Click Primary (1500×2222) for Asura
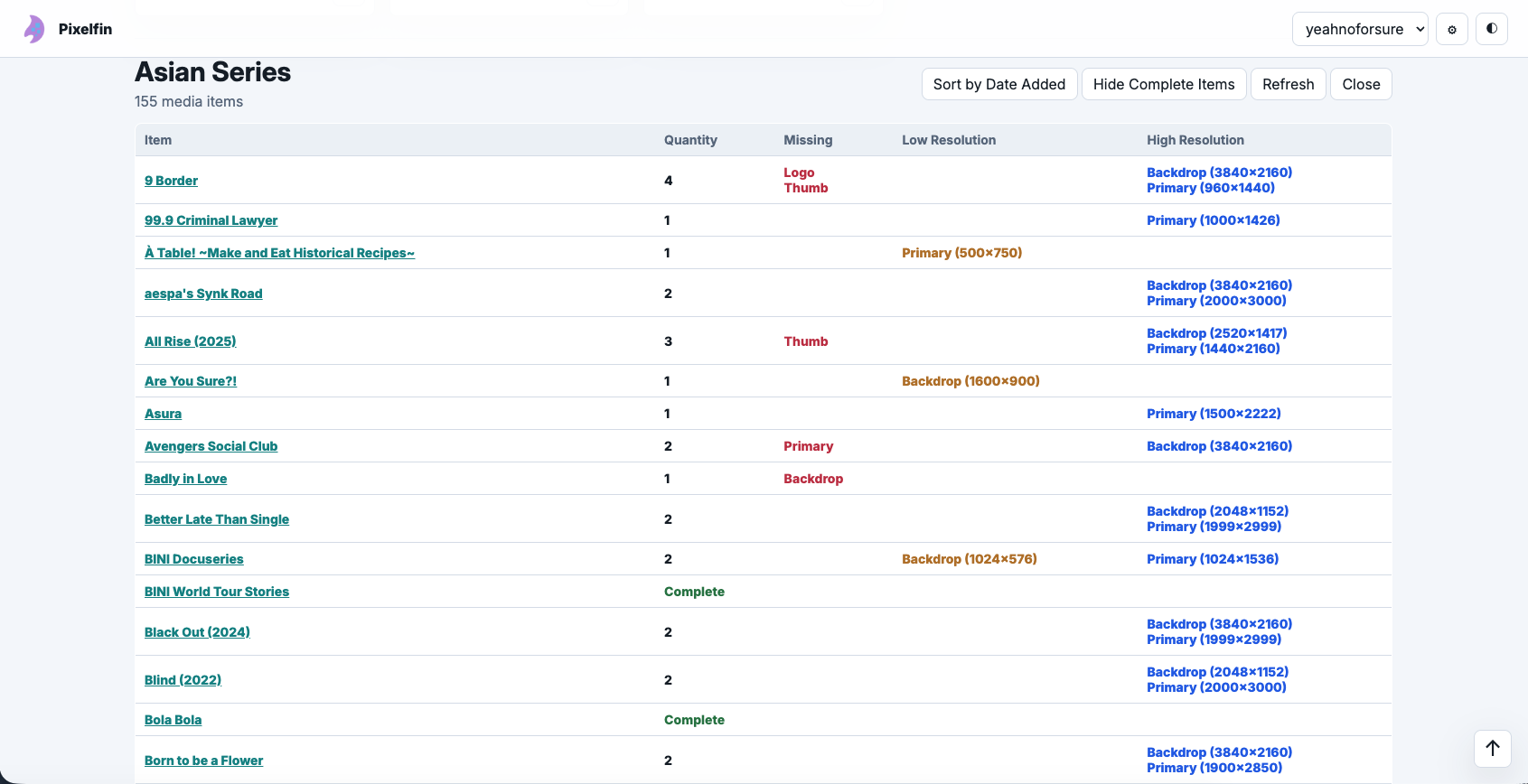This screenshot has height=784, width=1528. click(1214, 414)
